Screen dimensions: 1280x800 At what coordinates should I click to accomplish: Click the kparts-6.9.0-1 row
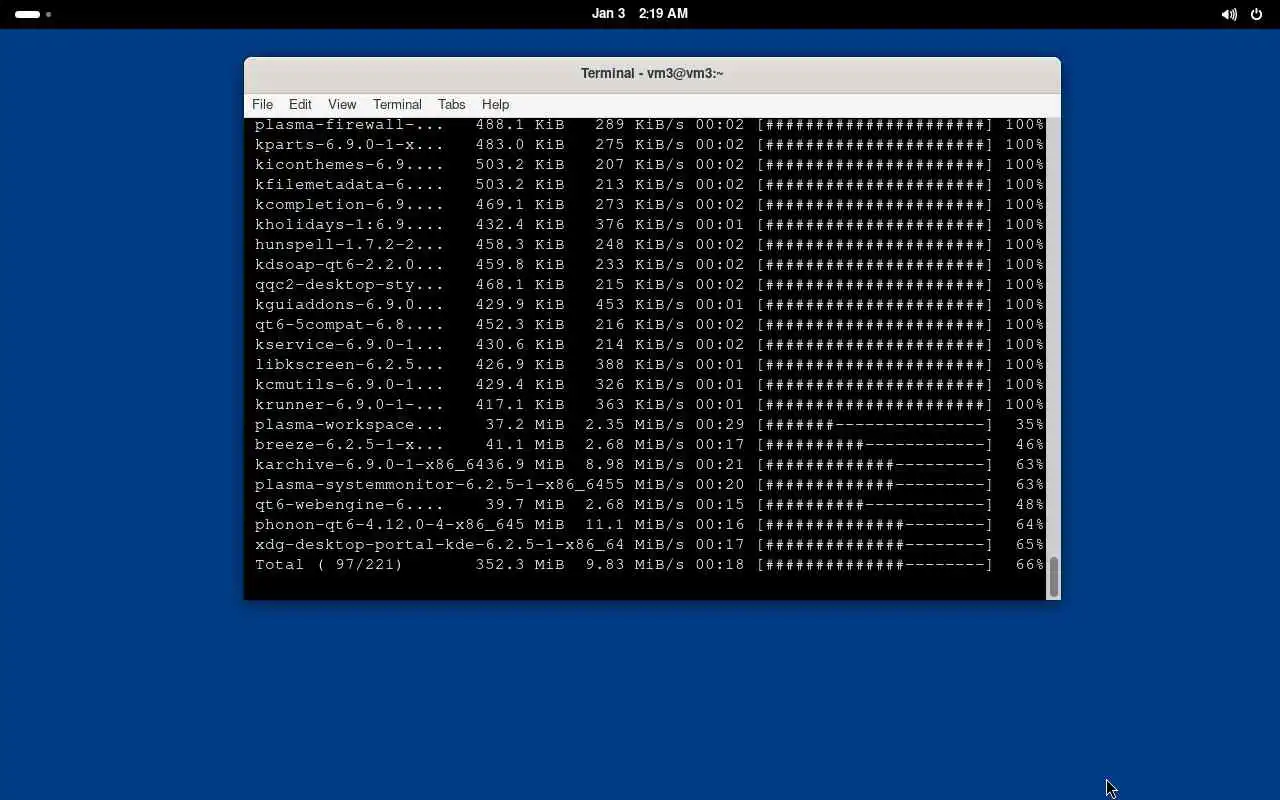[x=649, y=145]
